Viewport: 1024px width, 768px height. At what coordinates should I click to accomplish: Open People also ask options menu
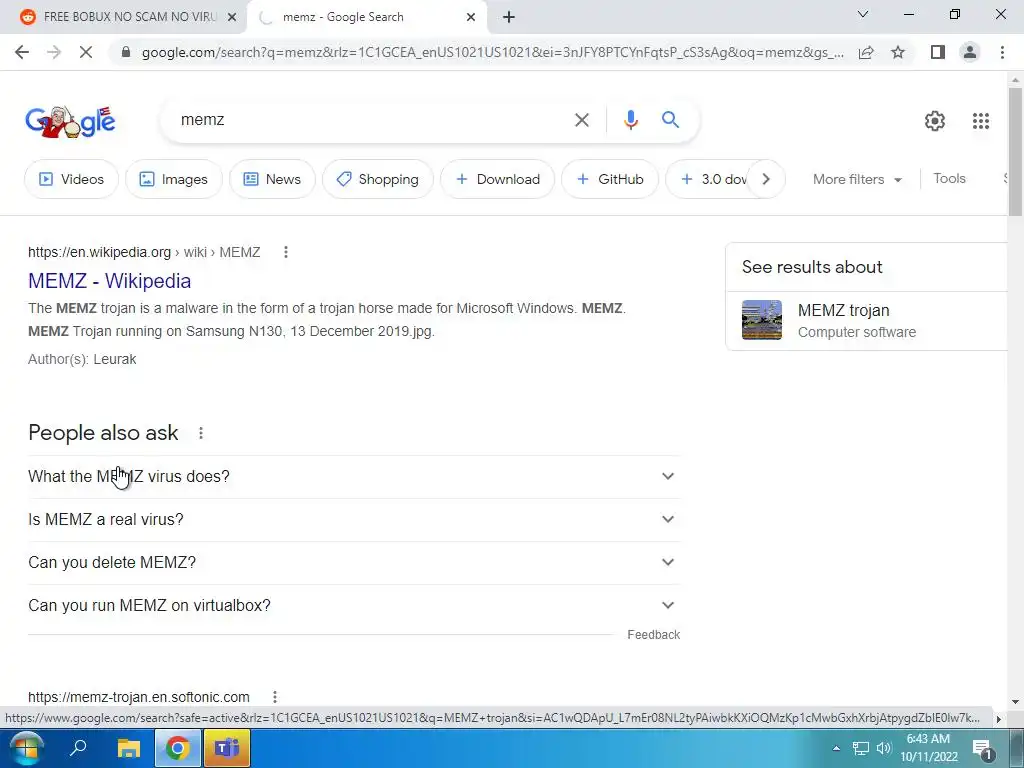tap(200, 433)
